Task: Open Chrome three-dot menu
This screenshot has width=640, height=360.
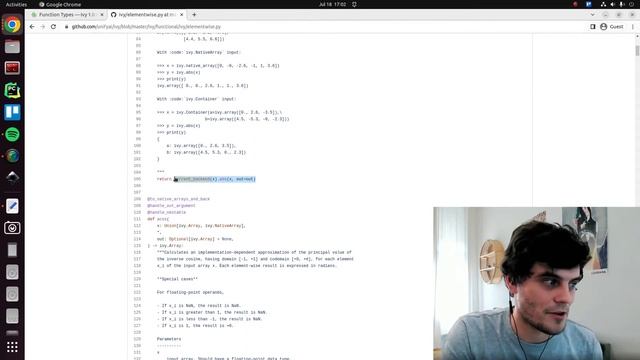Action: 633,27
